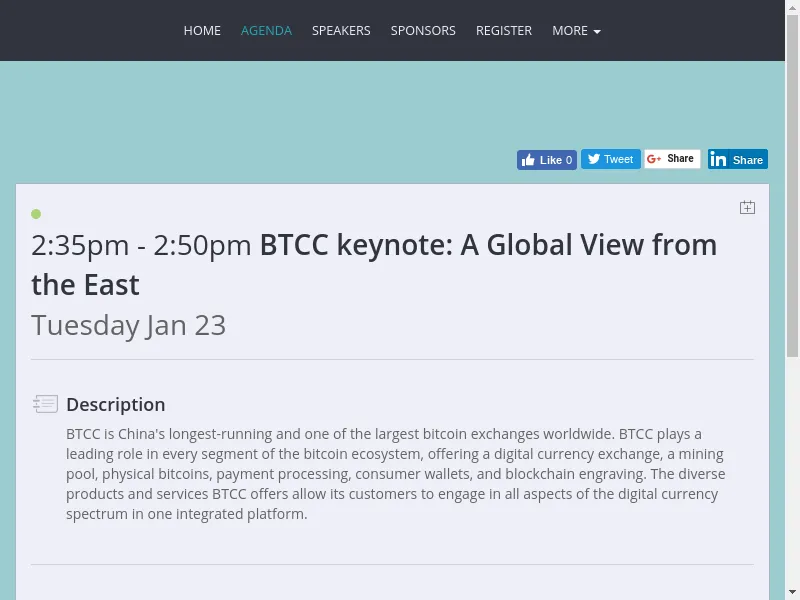Image resolution: width=800 pixels, height=600 pixels.
Task: Click the Twitter Tweet button
Action: [x=611, y=159]
